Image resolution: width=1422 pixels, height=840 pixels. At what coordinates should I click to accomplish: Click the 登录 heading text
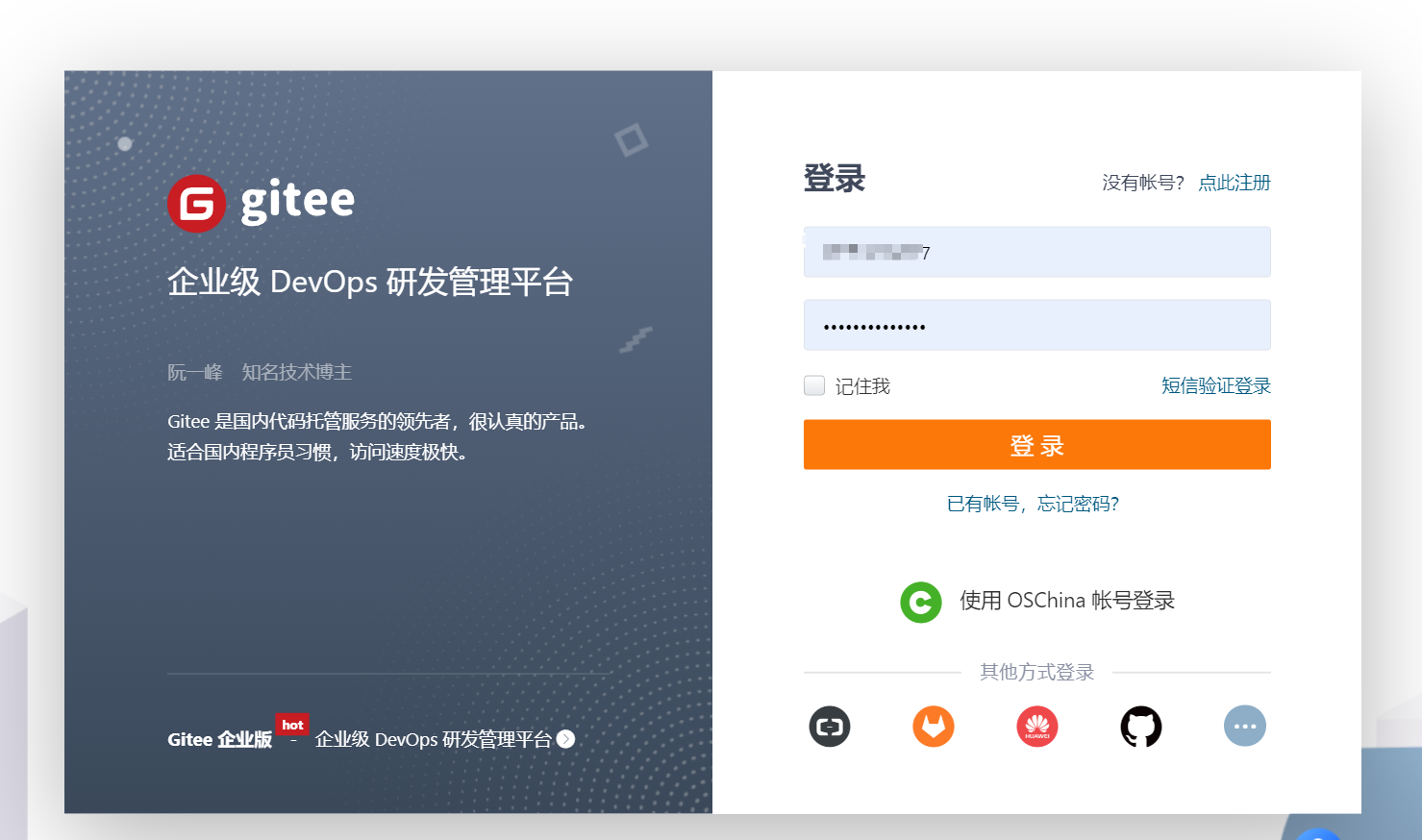pyautogui.click(x=835, y=179)
